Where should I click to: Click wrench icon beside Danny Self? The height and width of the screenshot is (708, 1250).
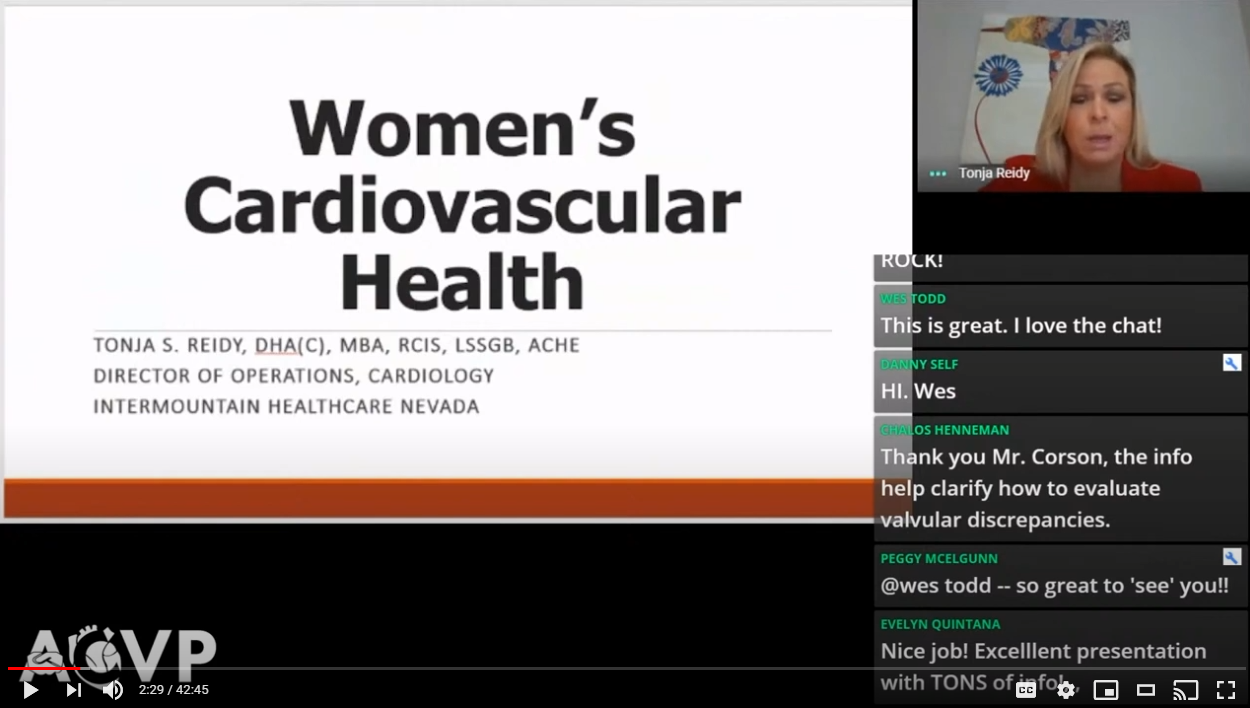(1232, 363)
